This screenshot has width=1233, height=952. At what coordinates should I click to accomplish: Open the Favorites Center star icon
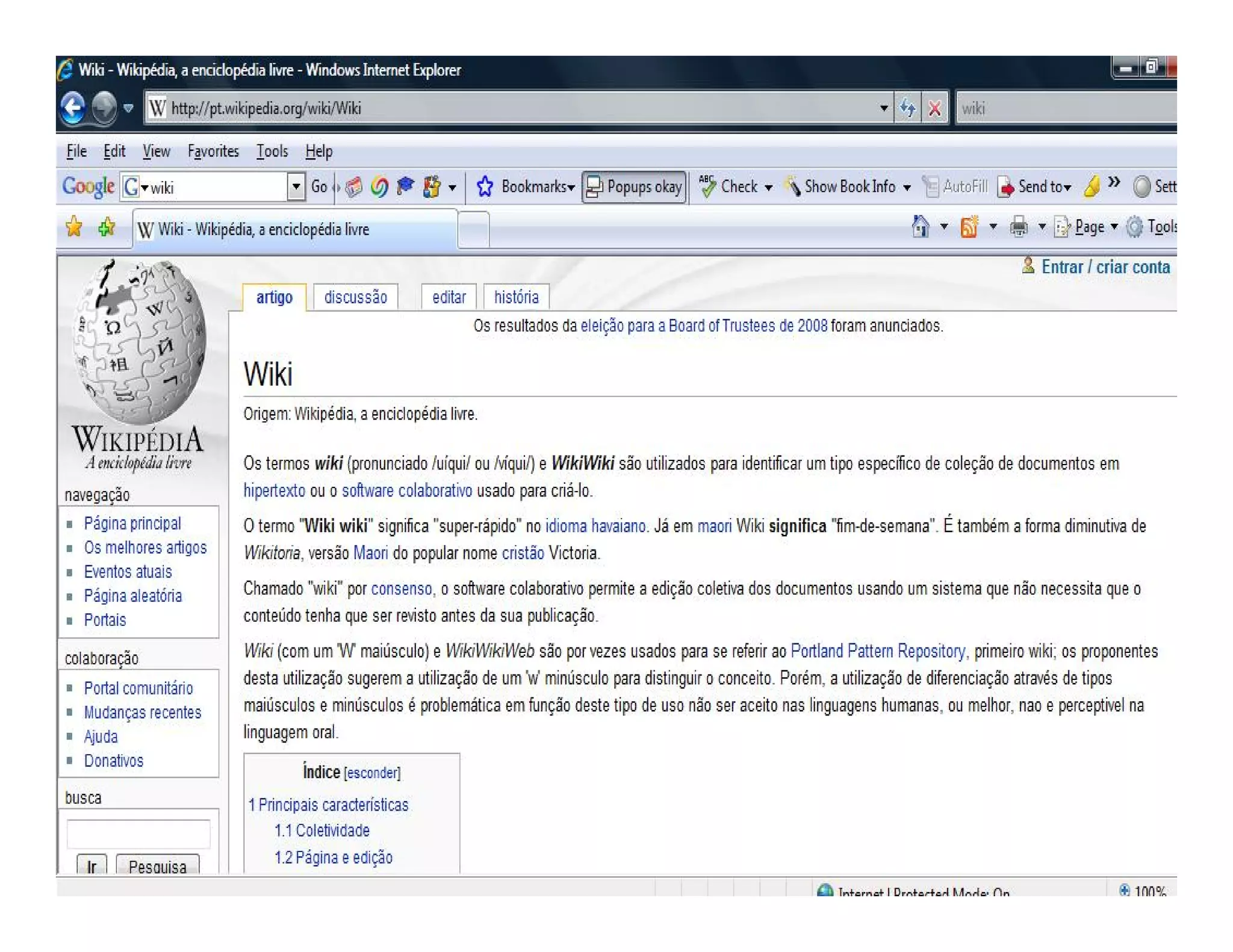[x=74, y=227]
